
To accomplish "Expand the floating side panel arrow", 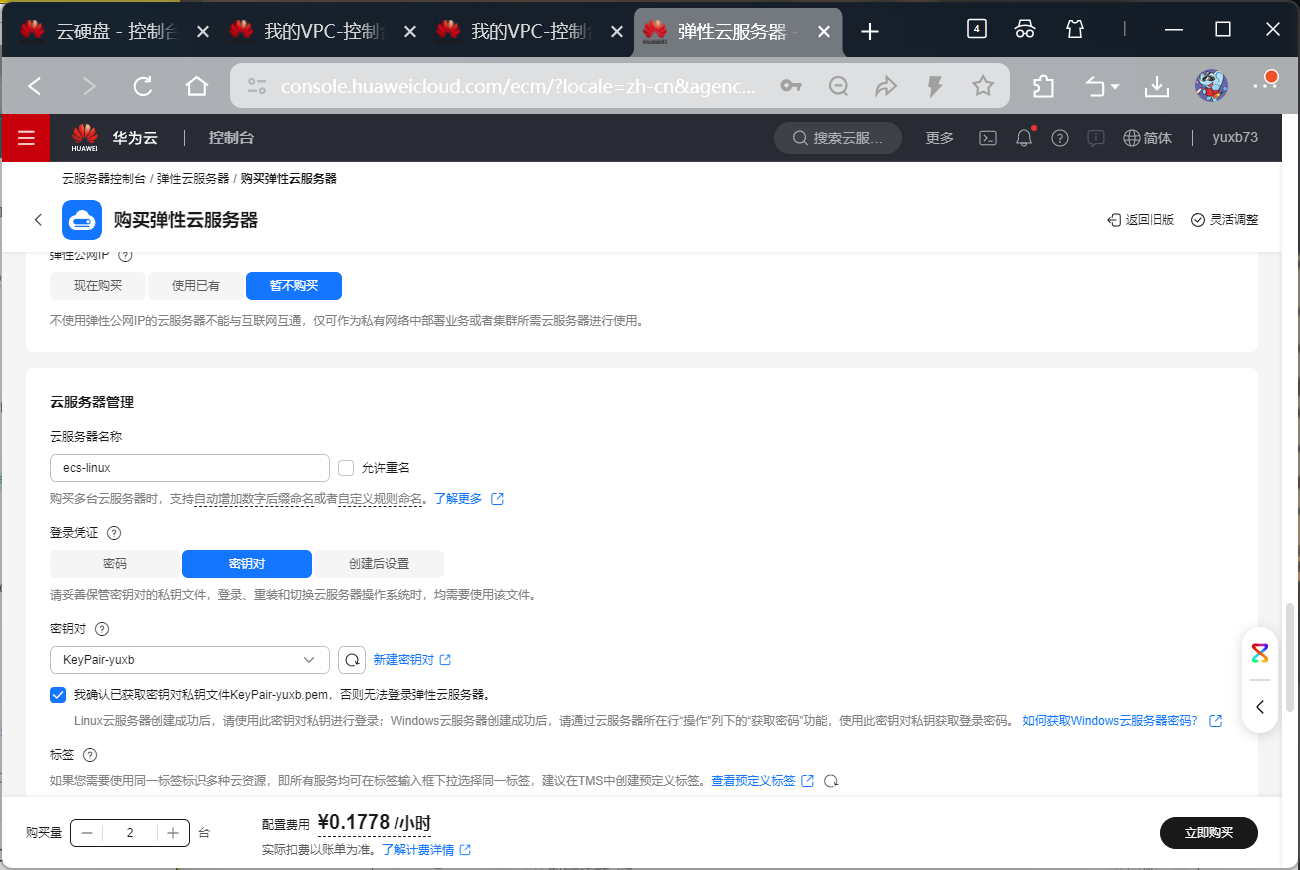I will [x=1260, y=707].
